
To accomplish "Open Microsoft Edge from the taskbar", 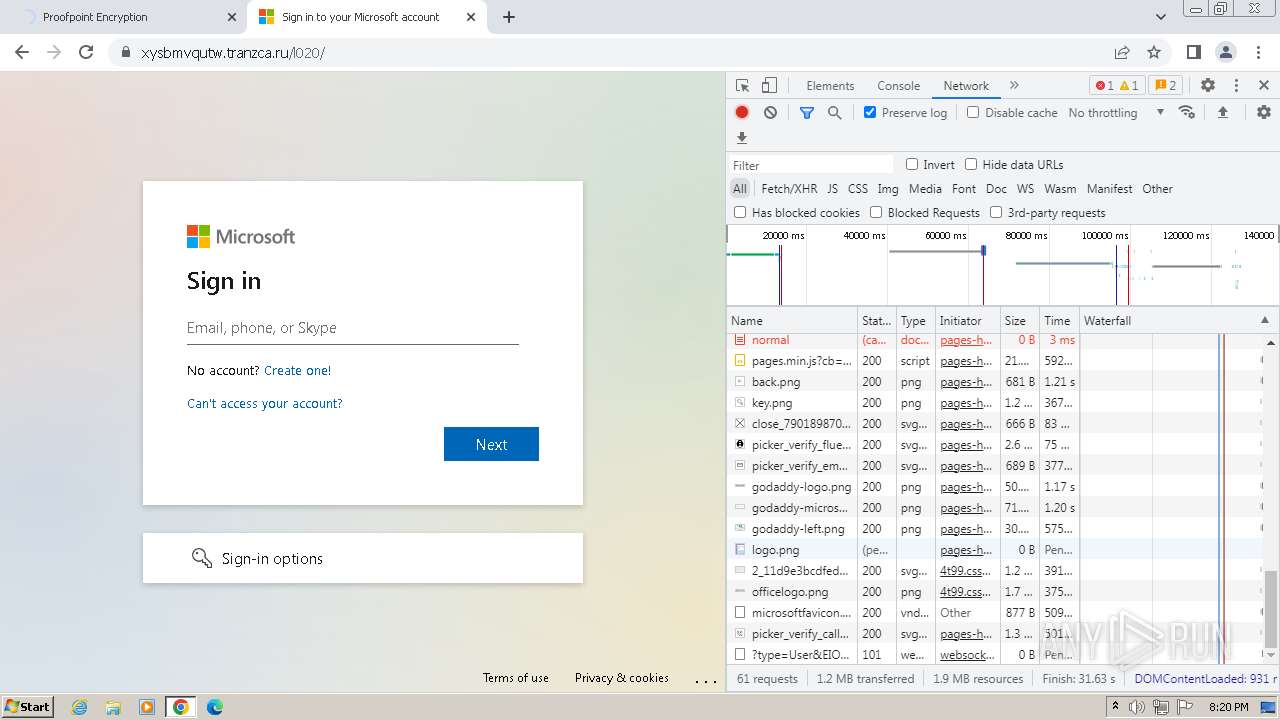I will (x=215, y=707).
